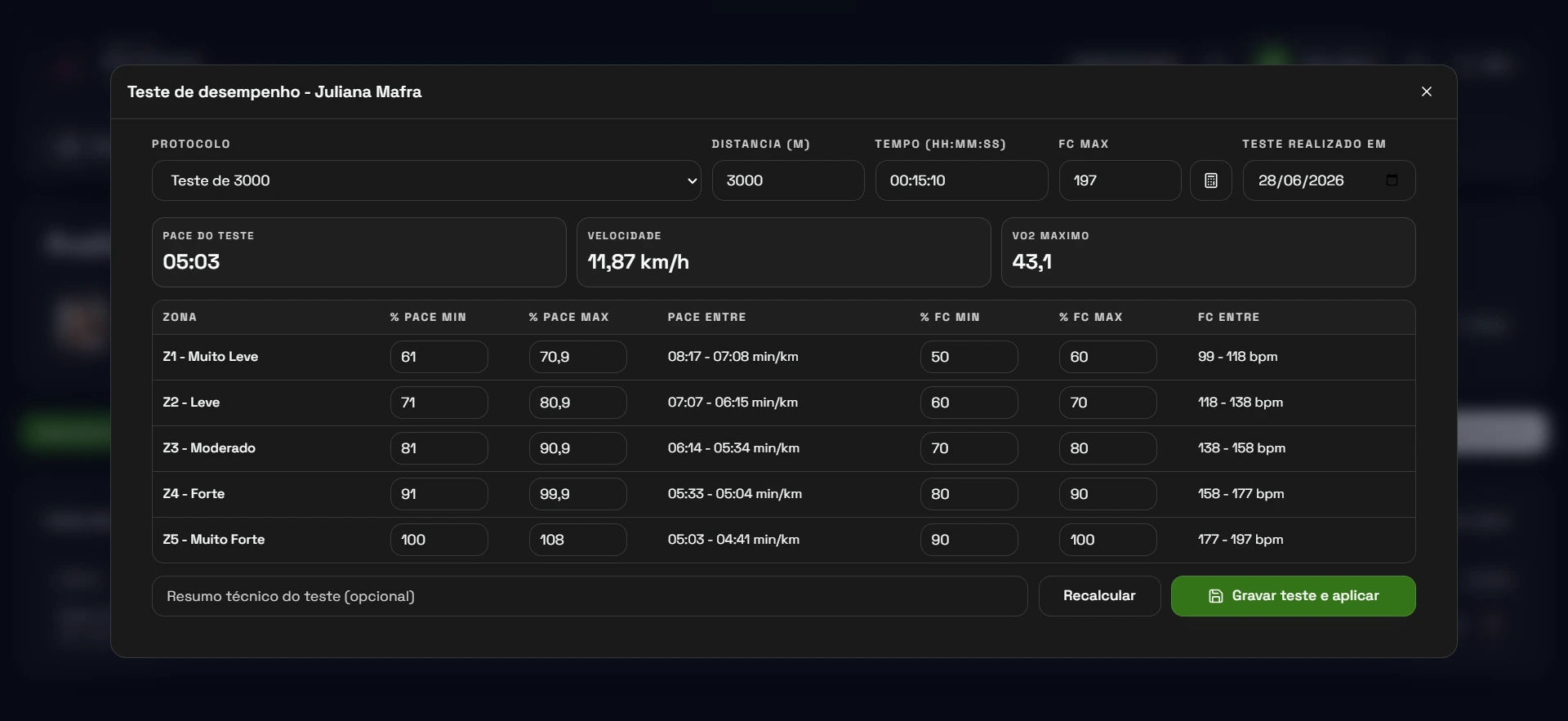This screenshot has height=721, width=1568.
Task: Open the Teste de 3000 protocol selector
Action: click(426, 180)
